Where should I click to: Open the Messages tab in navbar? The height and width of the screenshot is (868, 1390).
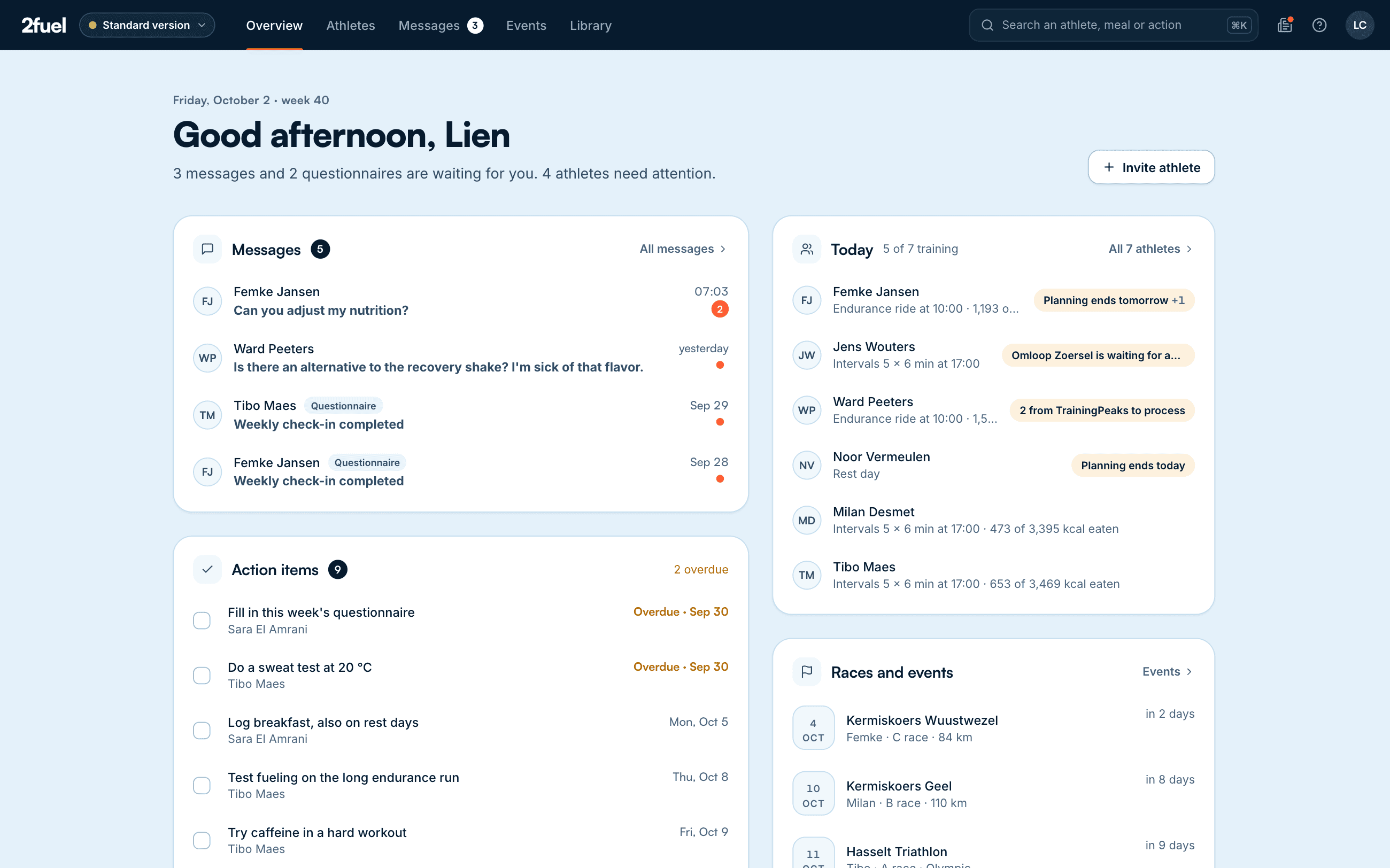441,25
